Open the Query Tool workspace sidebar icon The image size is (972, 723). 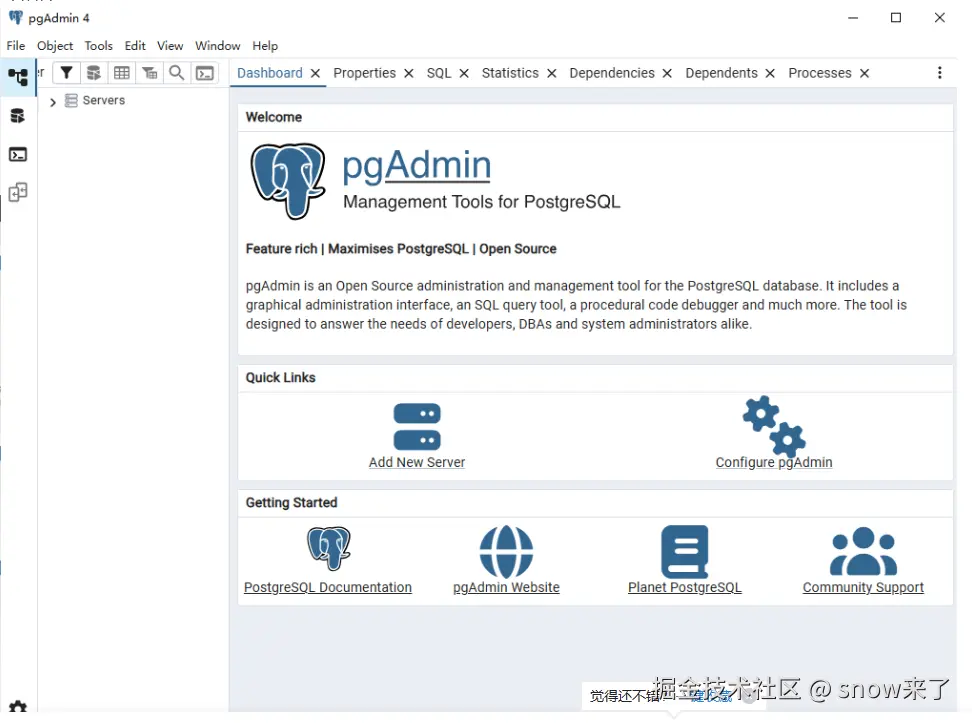[18, 116]
